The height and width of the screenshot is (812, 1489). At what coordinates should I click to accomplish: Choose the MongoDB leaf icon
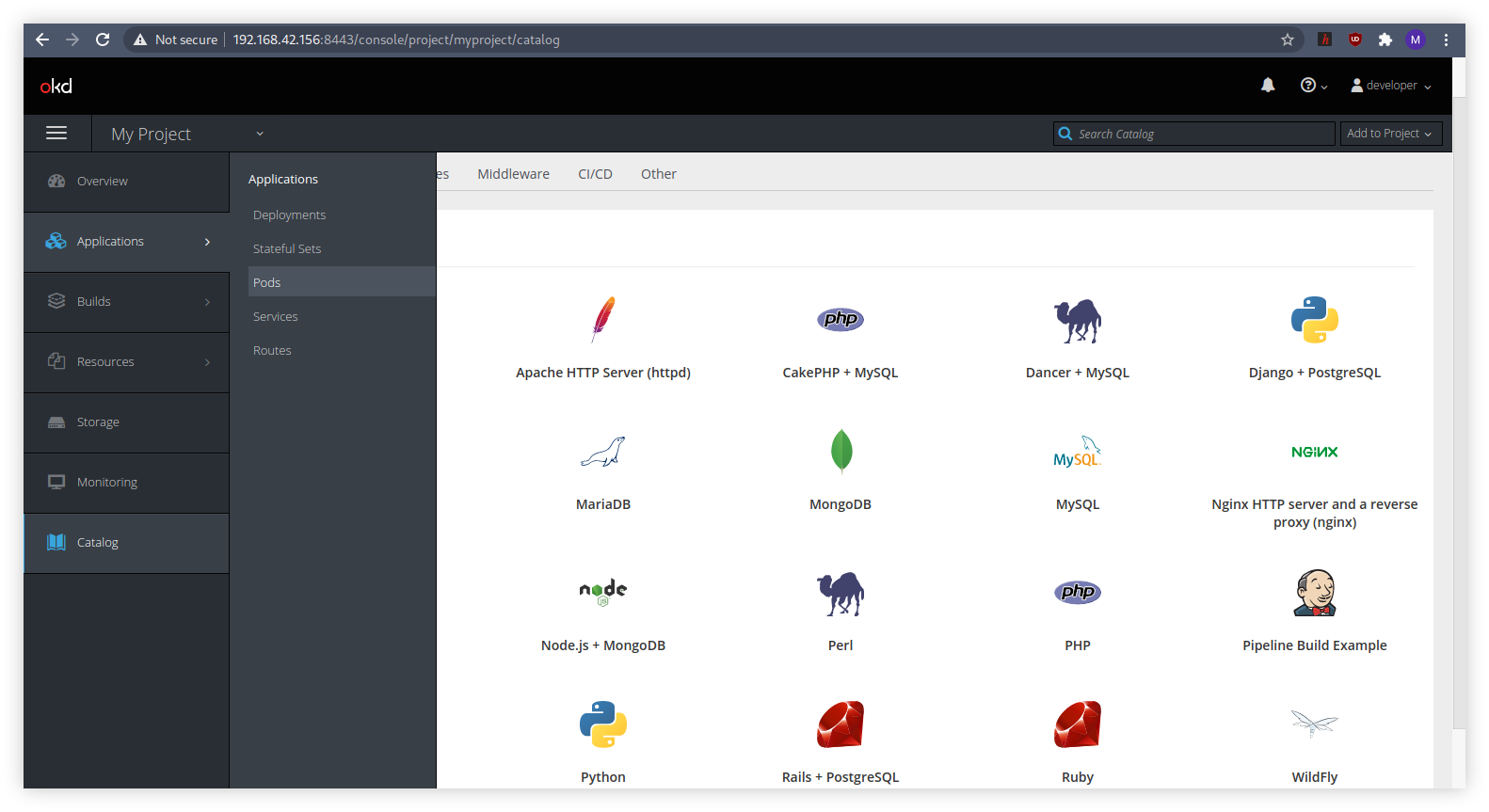click(841, 452)
